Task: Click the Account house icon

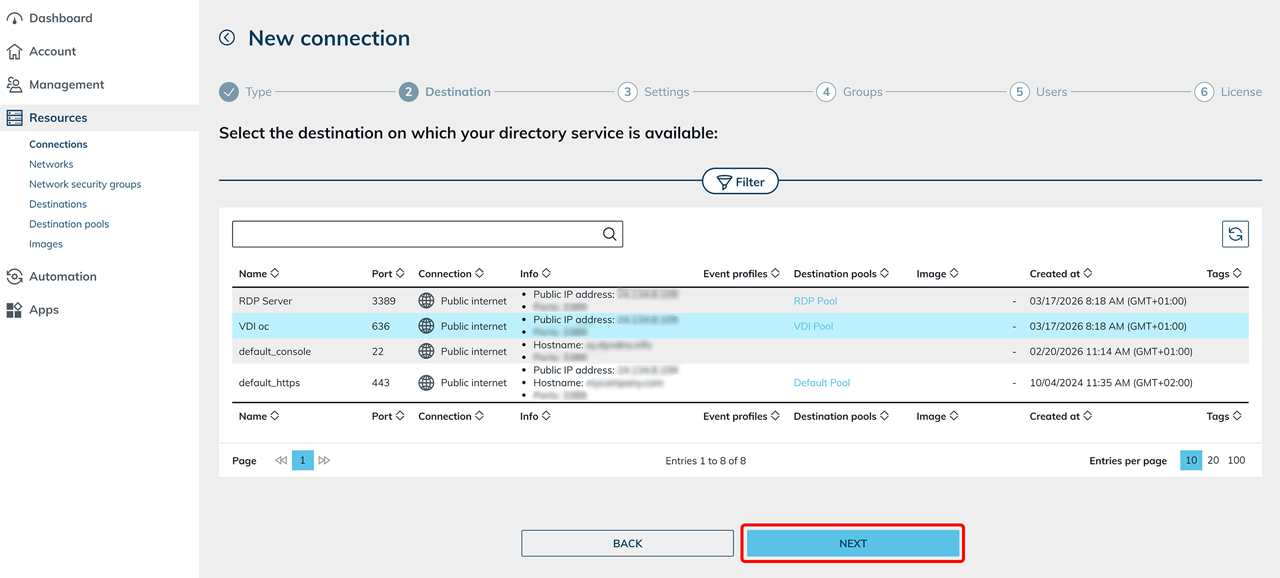Action: point(14,51)
